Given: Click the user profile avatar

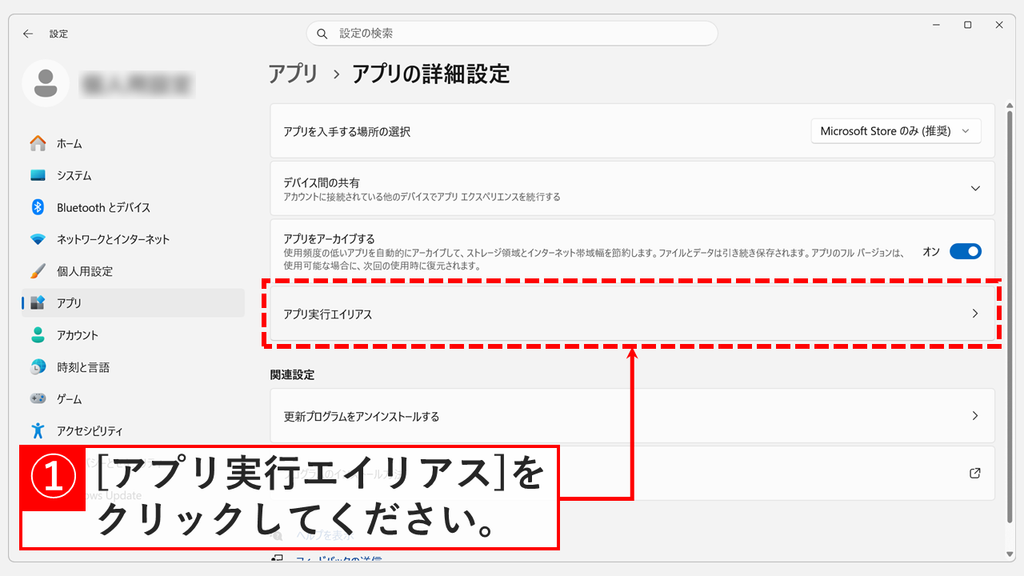Looking at the screenshot, I should 46,84.
